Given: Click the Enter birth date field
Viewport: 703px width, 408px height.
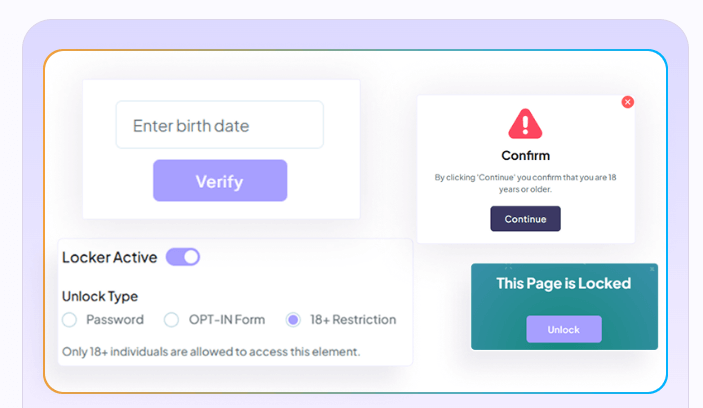Looking at the screenshot, I should click(x=219, y=125).
